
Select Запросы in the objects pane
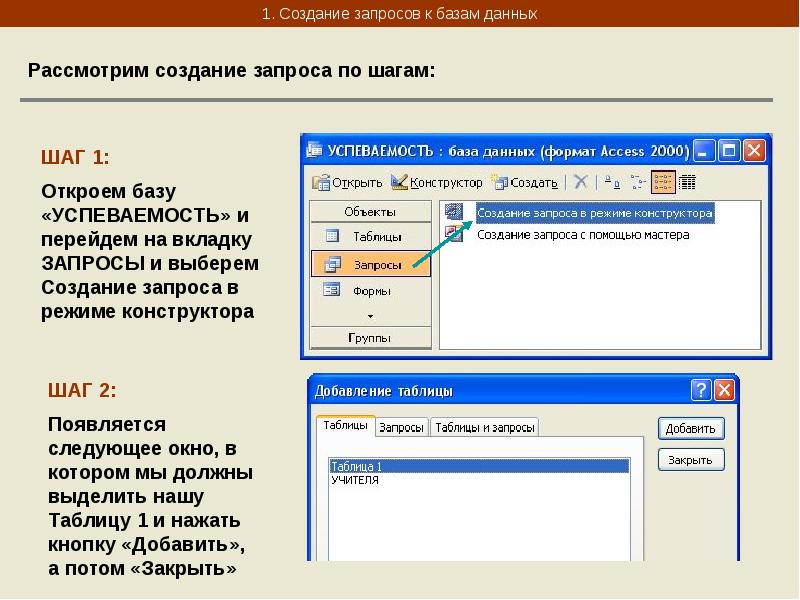tap(371, 264)
